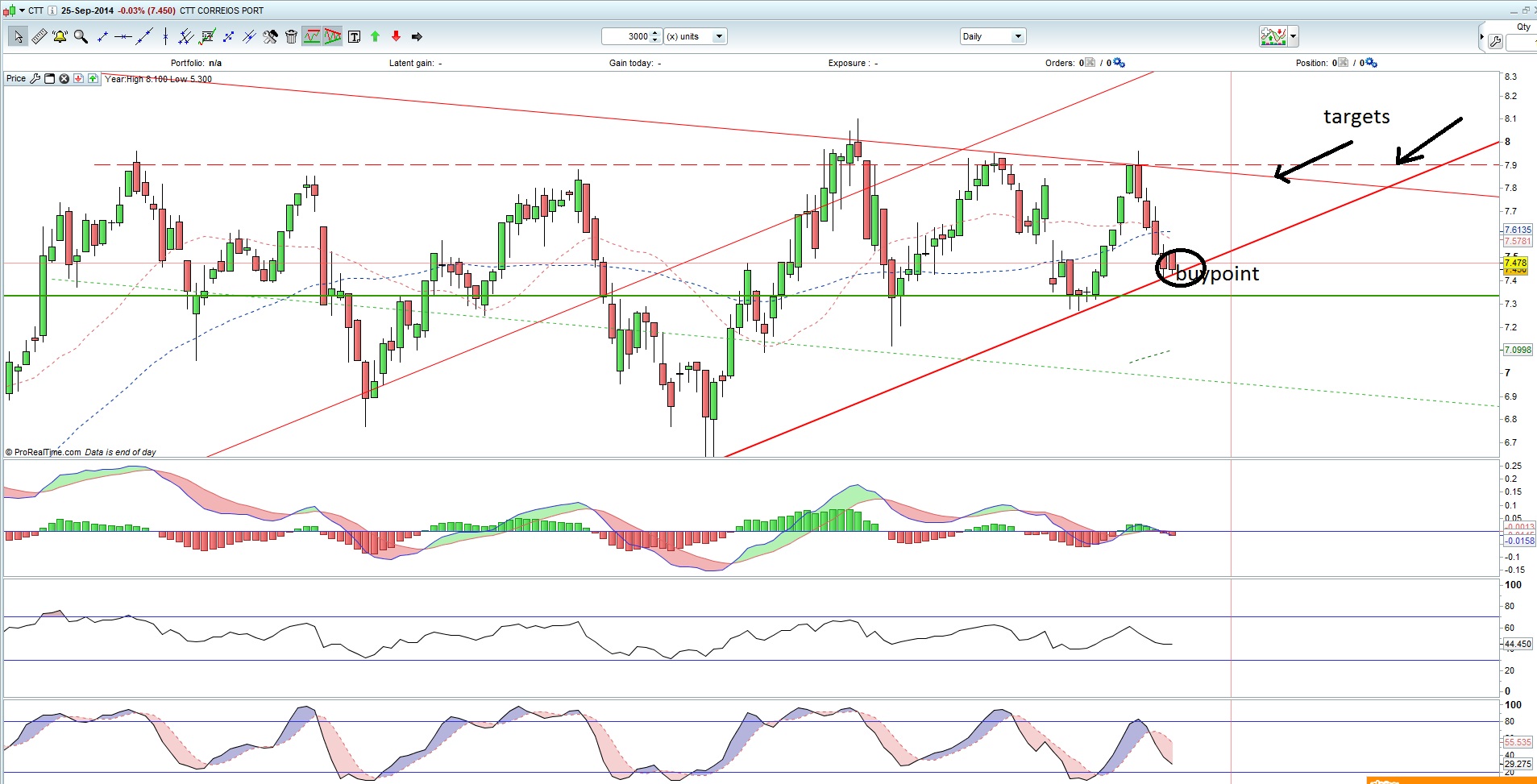The image size is (1537, 784).
Task: Restore the chart window size
Action: [x=1526, y=10]
